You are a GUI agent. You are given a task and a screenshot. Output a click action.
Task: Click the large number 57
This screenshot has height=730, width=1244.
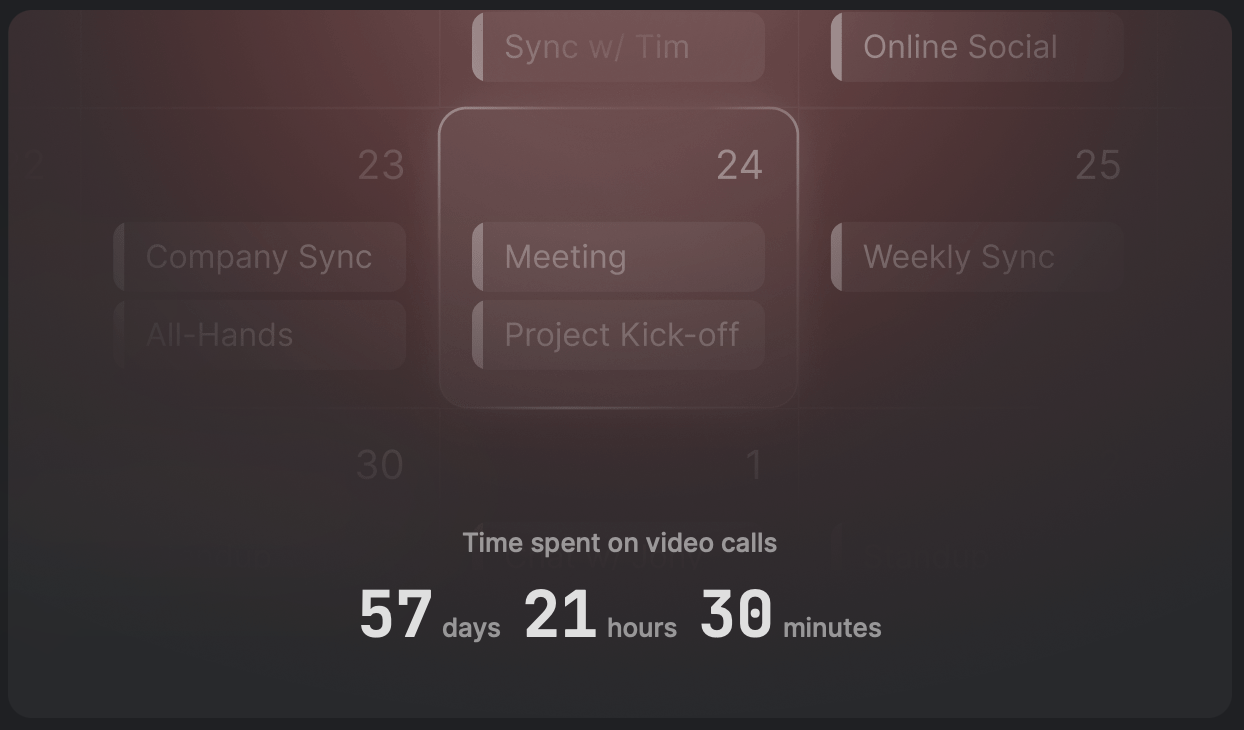pyautogui.click(x=396, y=614)
